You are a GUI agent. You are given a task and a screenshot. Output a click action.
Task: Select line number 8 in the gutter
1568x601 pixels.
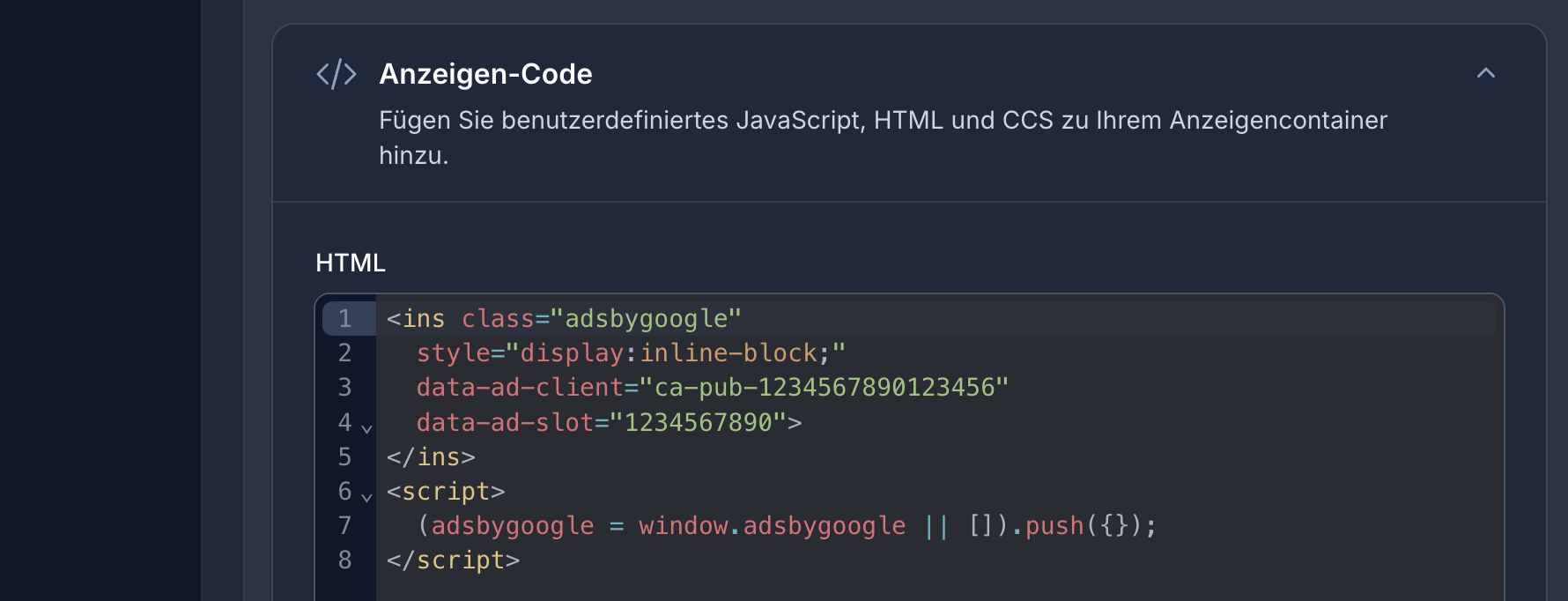pos(344,560)
